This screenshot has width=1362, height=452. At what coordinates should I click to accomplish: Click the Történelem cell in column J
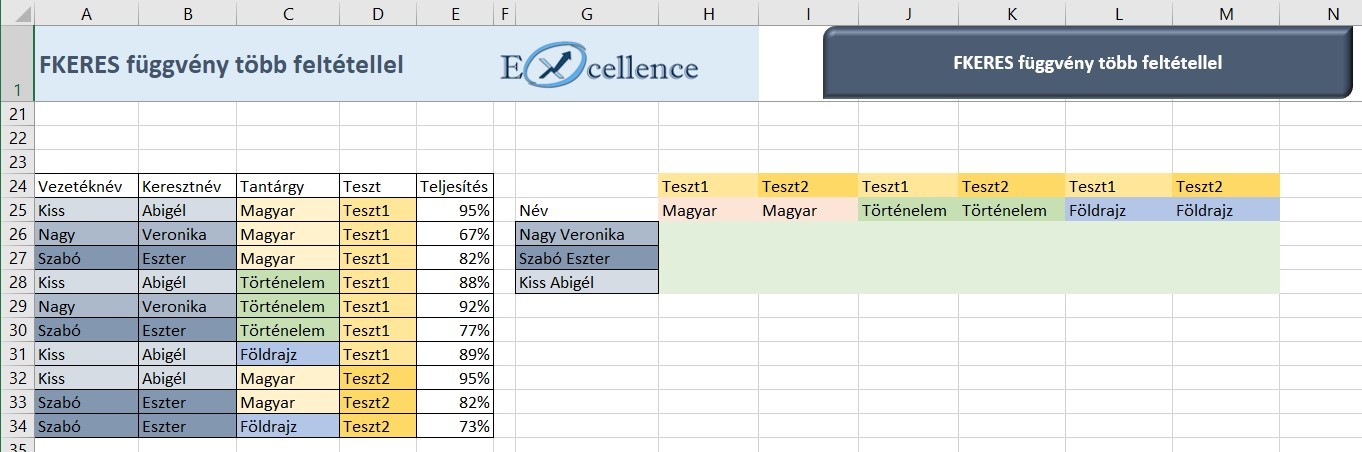click(x=908, y=210)
